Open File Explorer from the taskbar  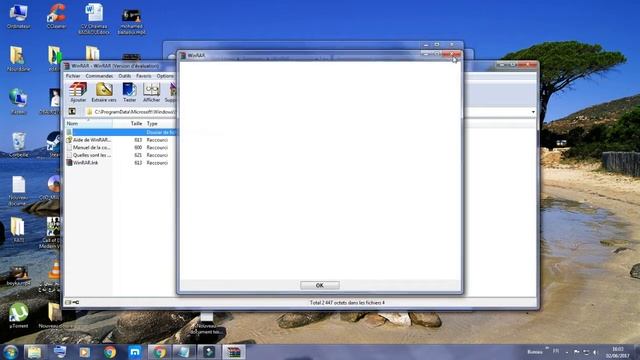click(x=34, y=352)
